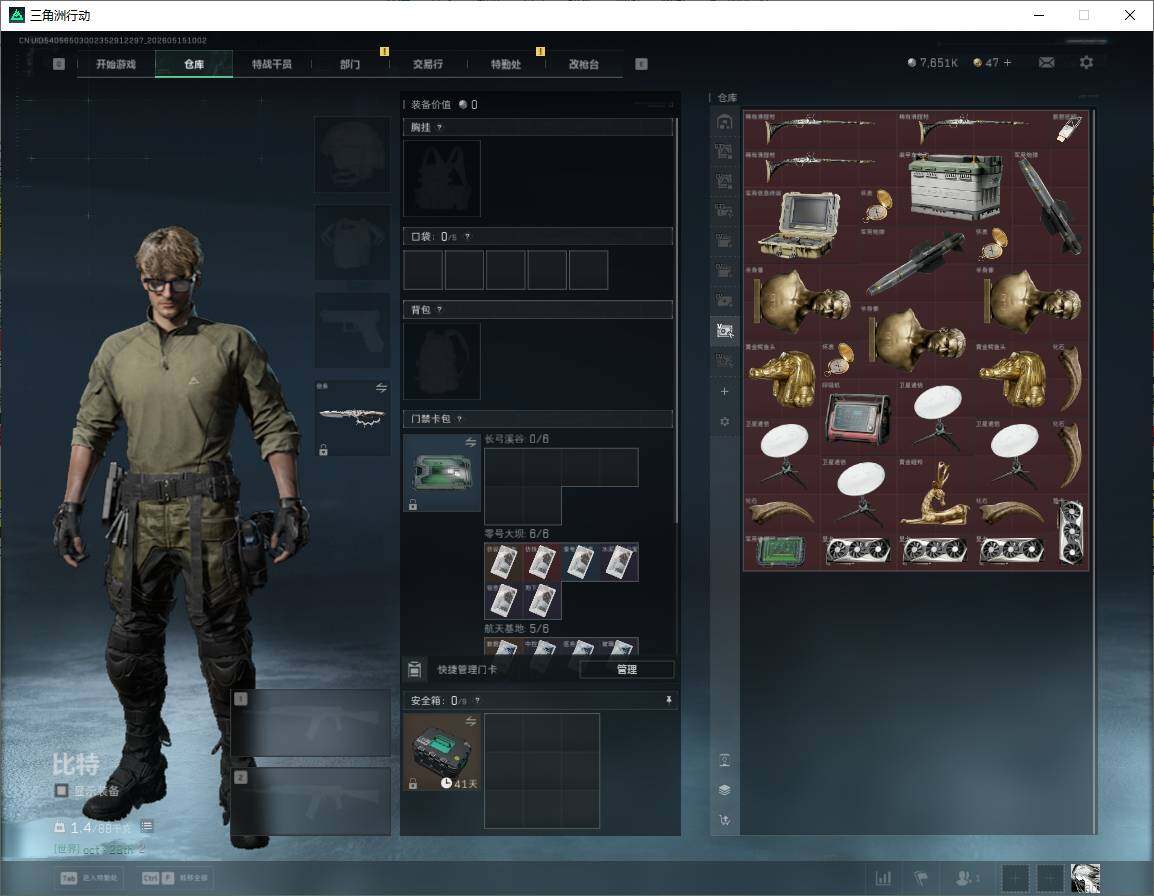Open the highlighted warehouse sidebar tab
This screenshot has width=1154, height=896.
[724, 331]
